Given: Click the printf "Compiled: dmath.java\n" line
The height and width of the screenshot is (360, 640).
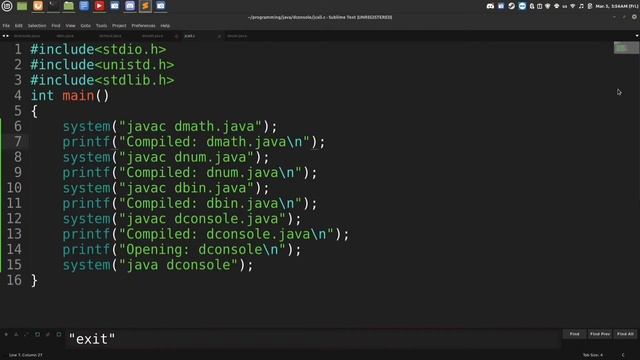Looking at the screenshot, I should 194,142.
